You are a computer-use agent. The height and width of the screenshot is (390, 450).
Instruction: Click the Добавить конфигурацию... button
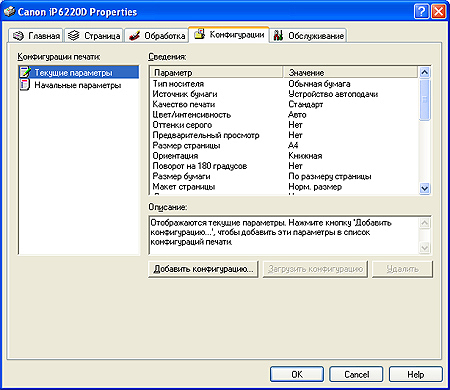(x=203, y=269)
